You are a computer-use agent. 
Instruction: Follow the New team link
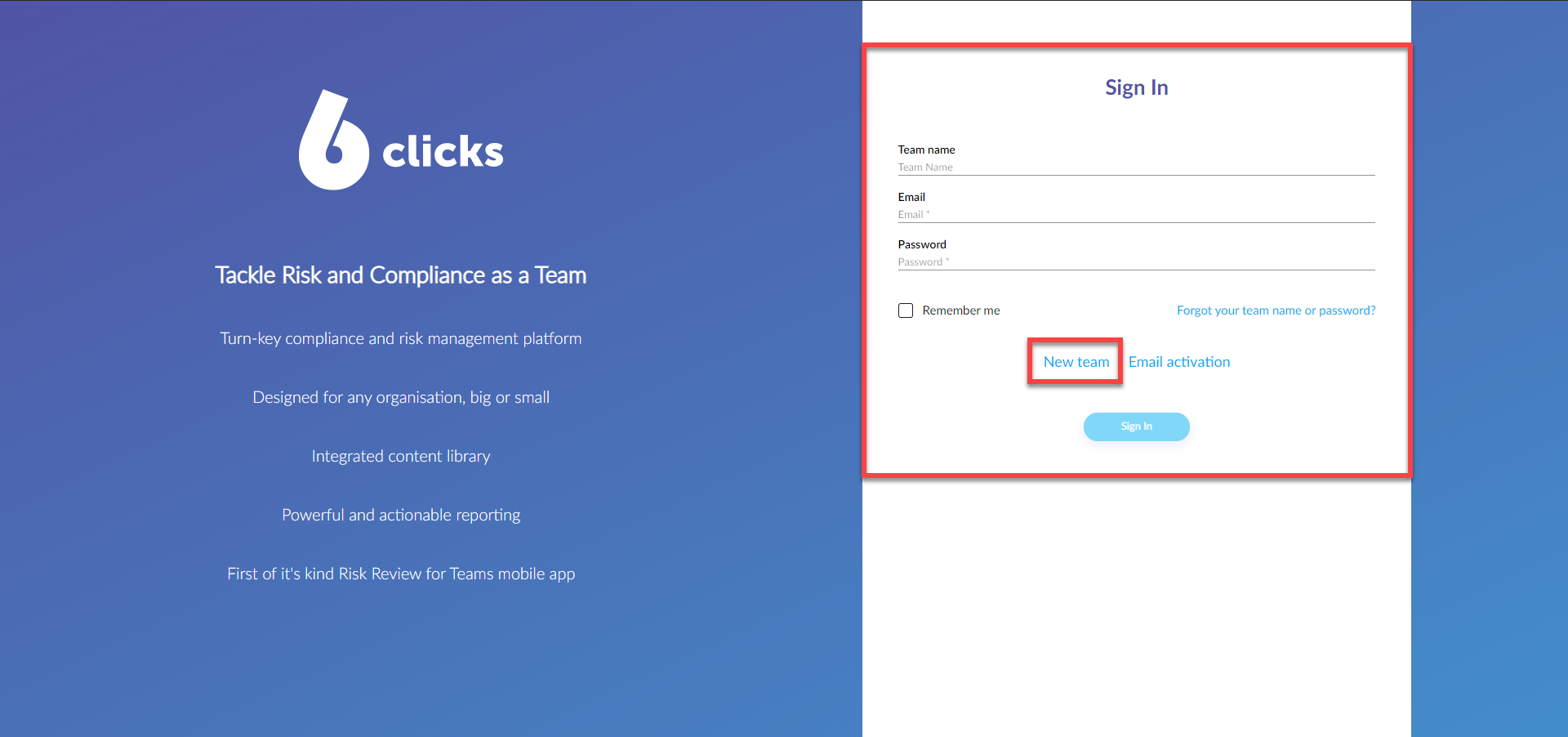point(1076,362)
